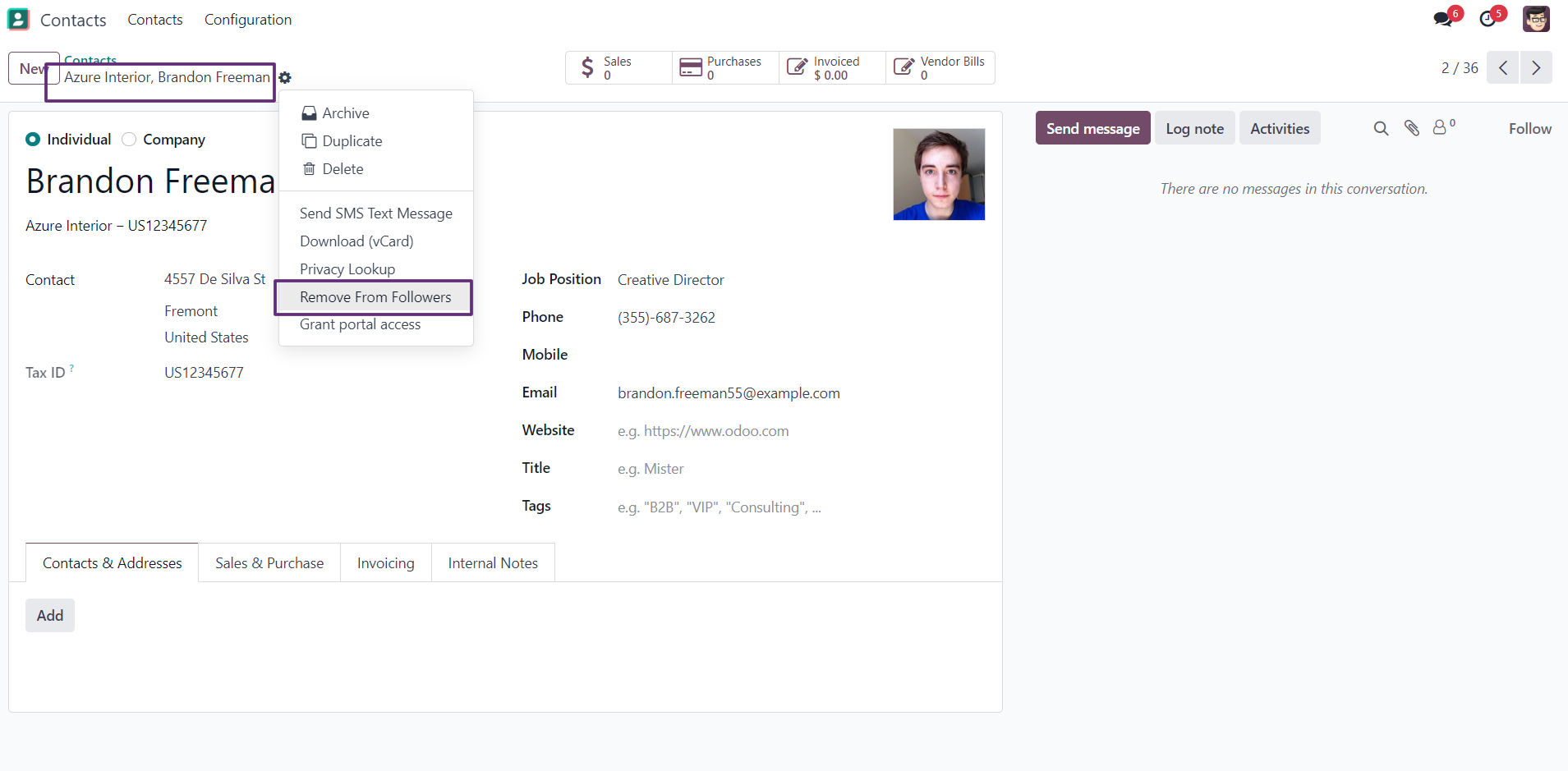The width and height of the screenshot is (1568, 771).
Task: Click the Tax ID field value
Action: click(x=204, y=373)
